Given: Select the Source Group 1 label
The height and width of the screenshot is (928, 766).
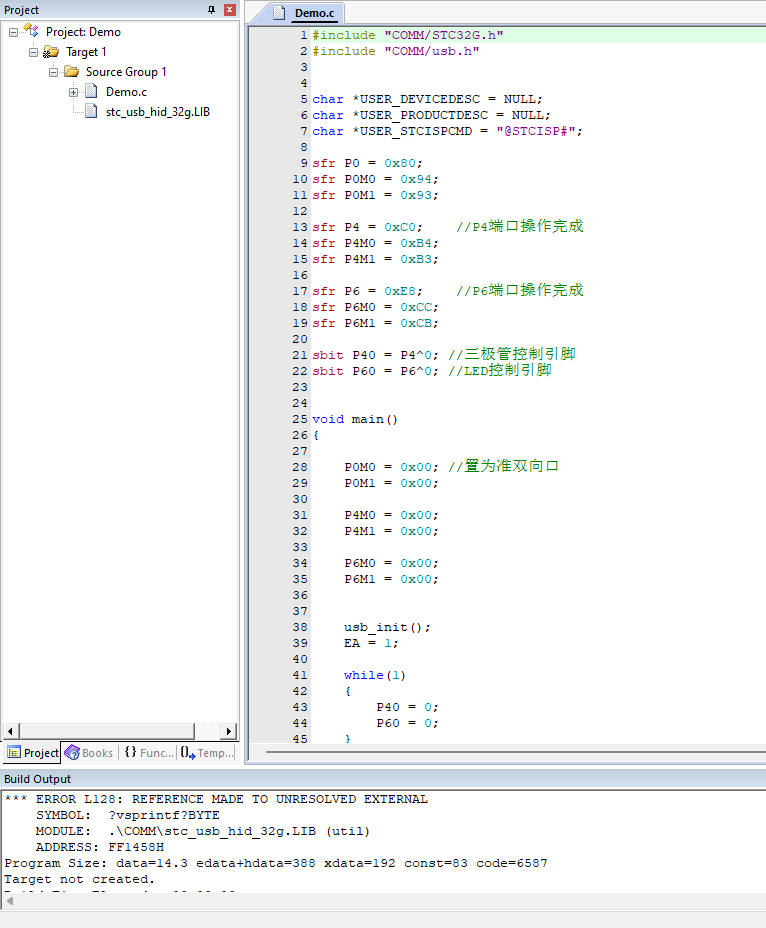Looking at the screenshot, I should [x=126, y=72].
